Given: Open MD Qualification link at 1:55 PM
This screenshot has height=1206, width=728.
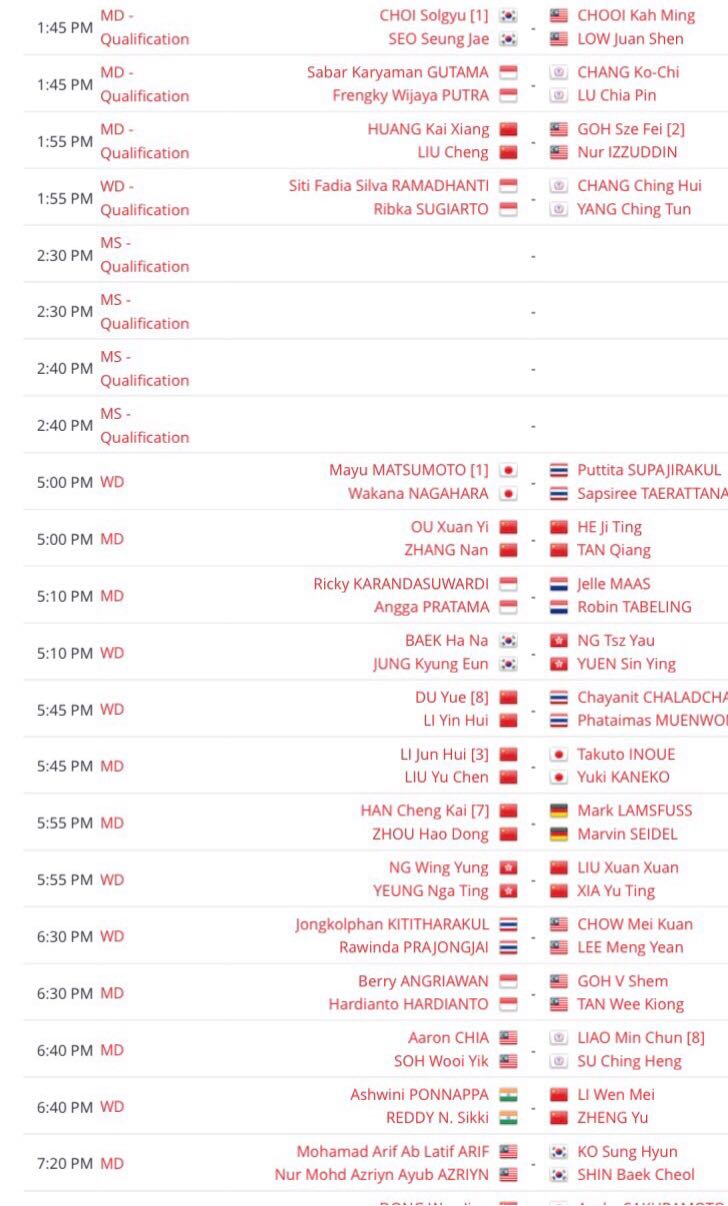Looking at the screenshot, I should pos(144,141).
